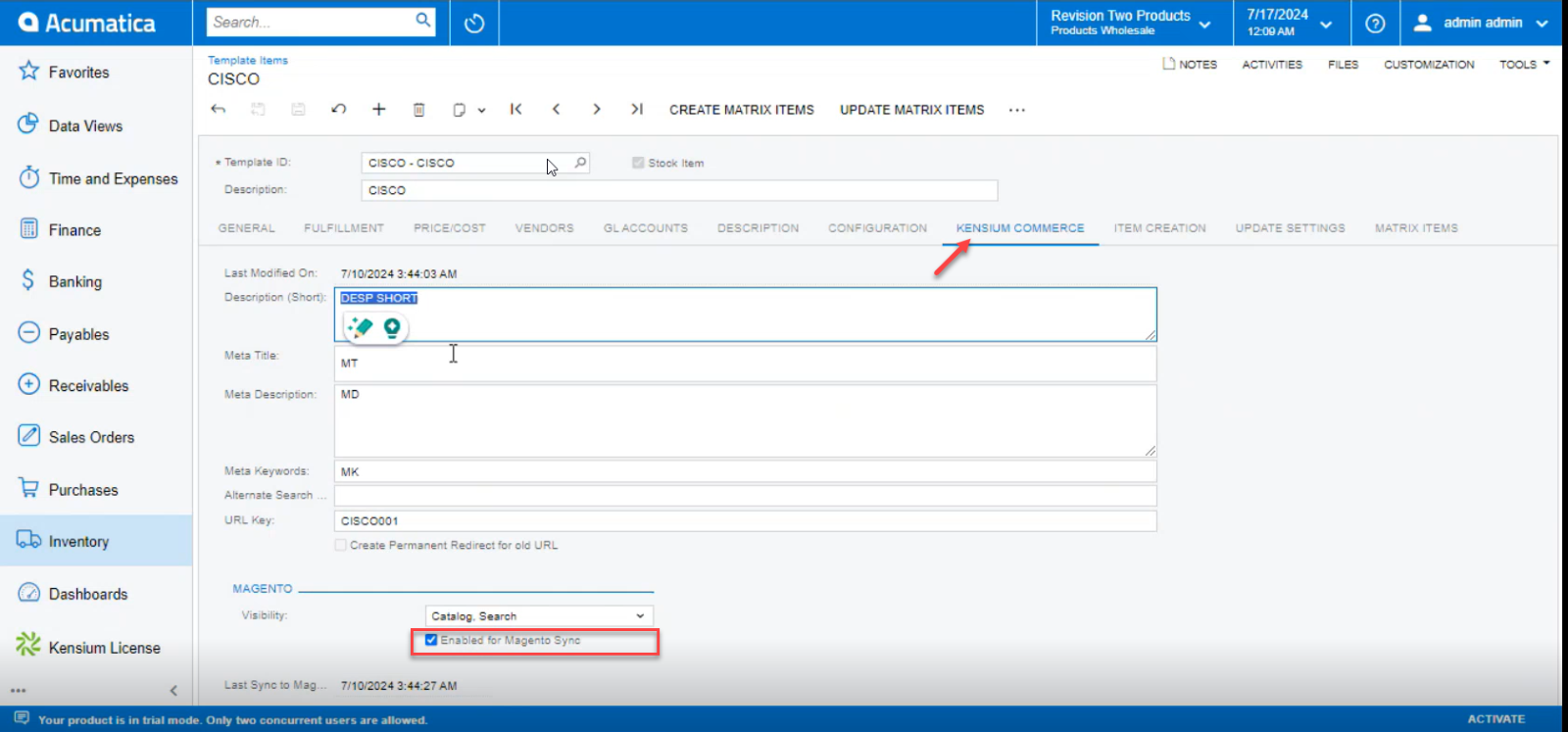1568x732 pixels.
Task: Open the Time and Expenses workspace
Action: [x=113, y=178]
